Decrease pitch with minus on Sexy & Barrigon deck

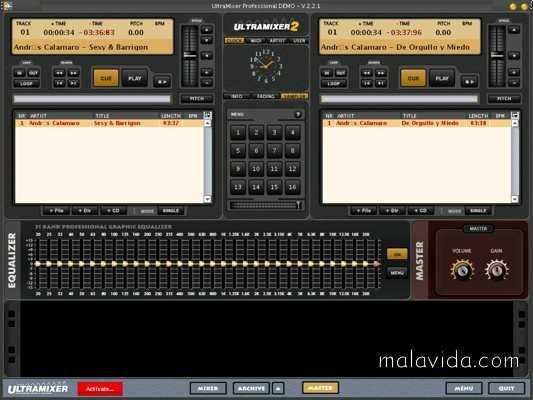tap(206, 83)
